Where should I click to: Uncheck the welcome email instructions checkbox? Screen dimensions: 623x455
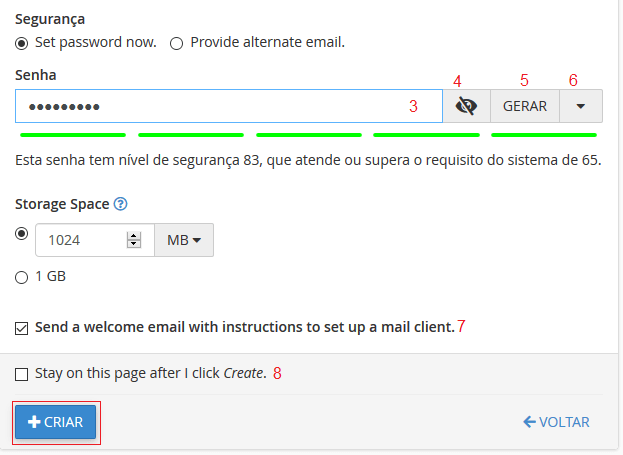[22, 327]
